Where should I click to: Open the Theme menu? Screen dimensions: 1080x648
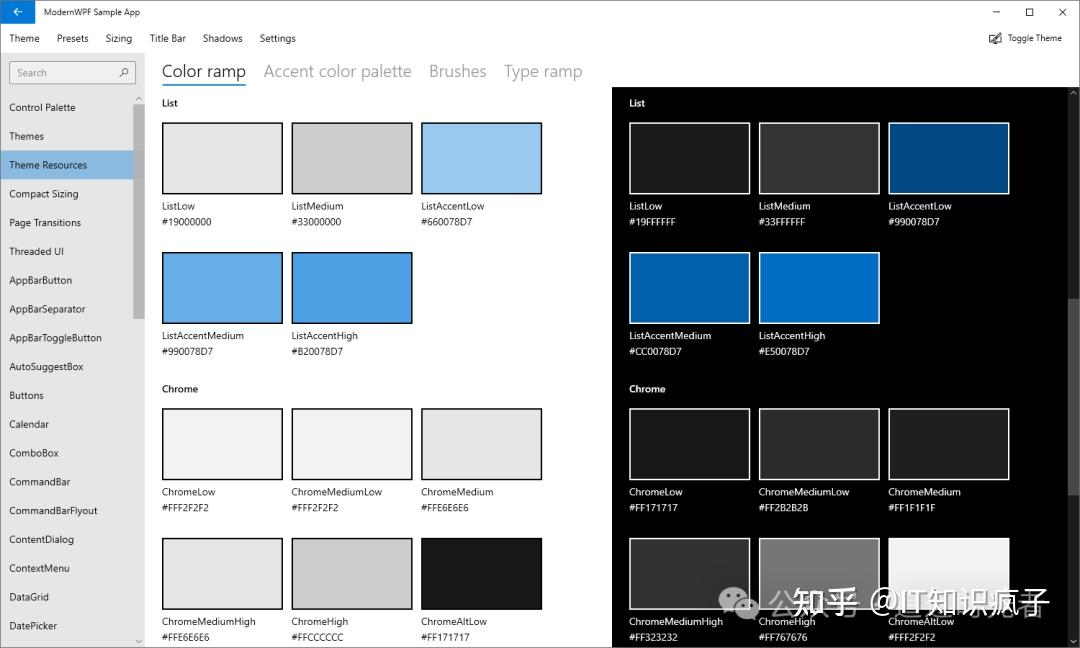click(x=24, y=38)
